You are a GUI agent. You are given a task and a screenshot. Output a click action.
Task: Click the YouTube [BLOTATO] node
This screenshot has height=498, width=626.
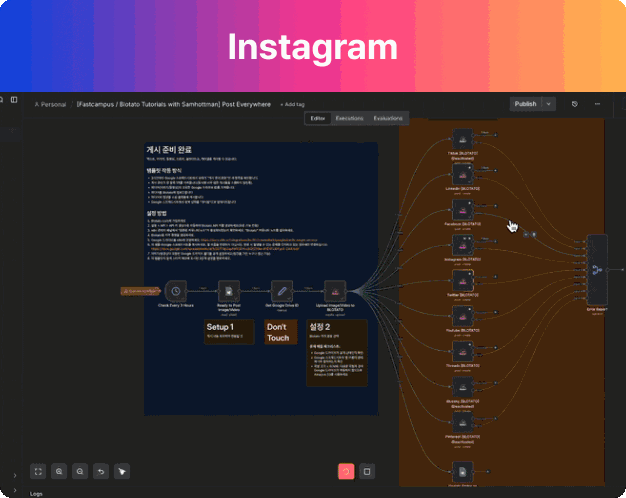click(463, 317)
